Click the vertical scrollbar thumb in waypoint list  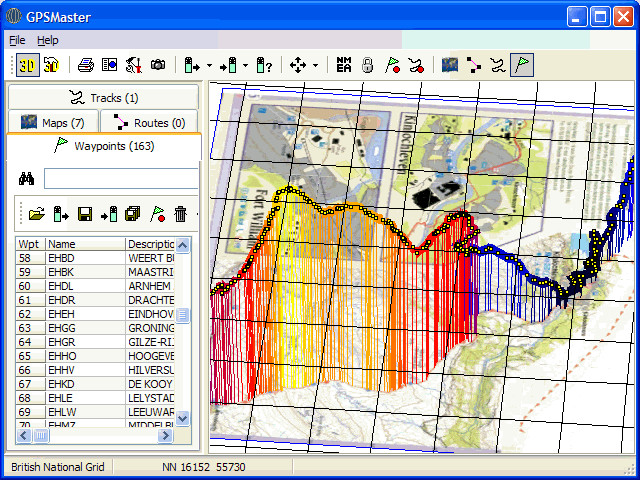coord(182,315)
